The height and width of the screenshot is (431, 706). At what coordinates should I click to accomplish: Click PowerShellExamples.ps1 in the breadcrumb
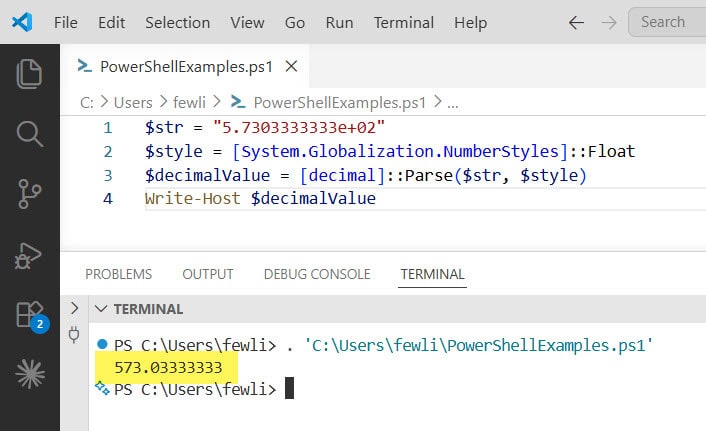(339, 103)
